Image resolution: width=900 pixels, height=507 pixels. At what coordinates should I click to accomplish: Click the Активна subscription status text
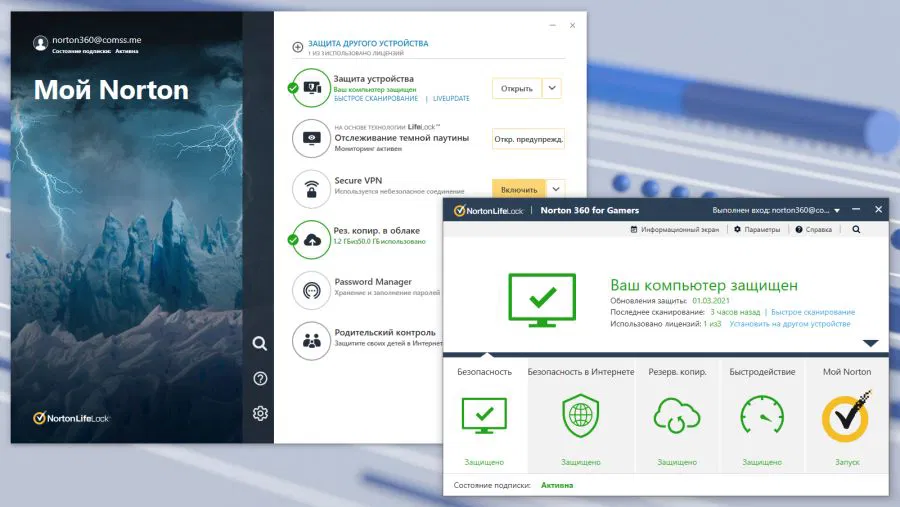click(x=557, y=485)
